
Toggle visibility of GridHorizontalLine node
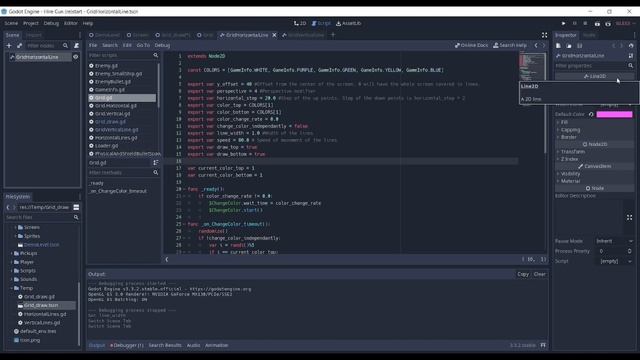pos(76,57)
